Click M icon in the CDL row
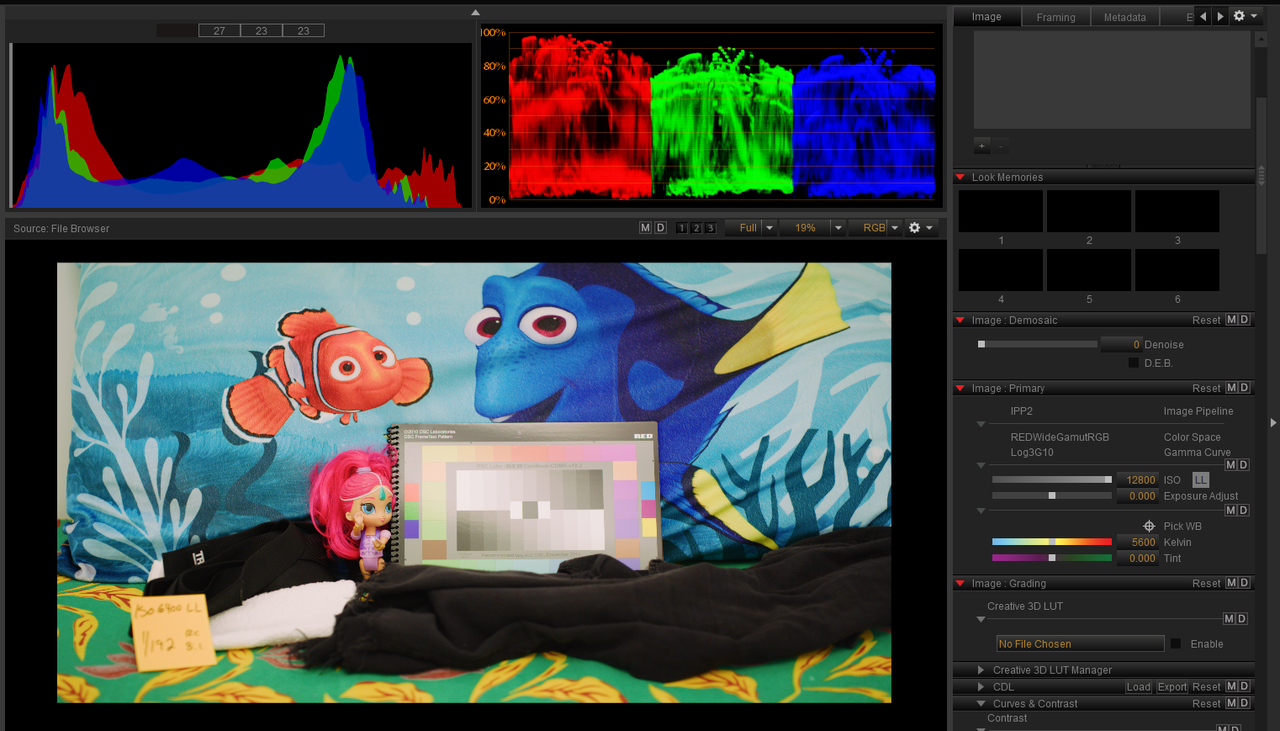Image resolution: width=1280 pixels, height=731 pixels. (x=1232, y=687)
